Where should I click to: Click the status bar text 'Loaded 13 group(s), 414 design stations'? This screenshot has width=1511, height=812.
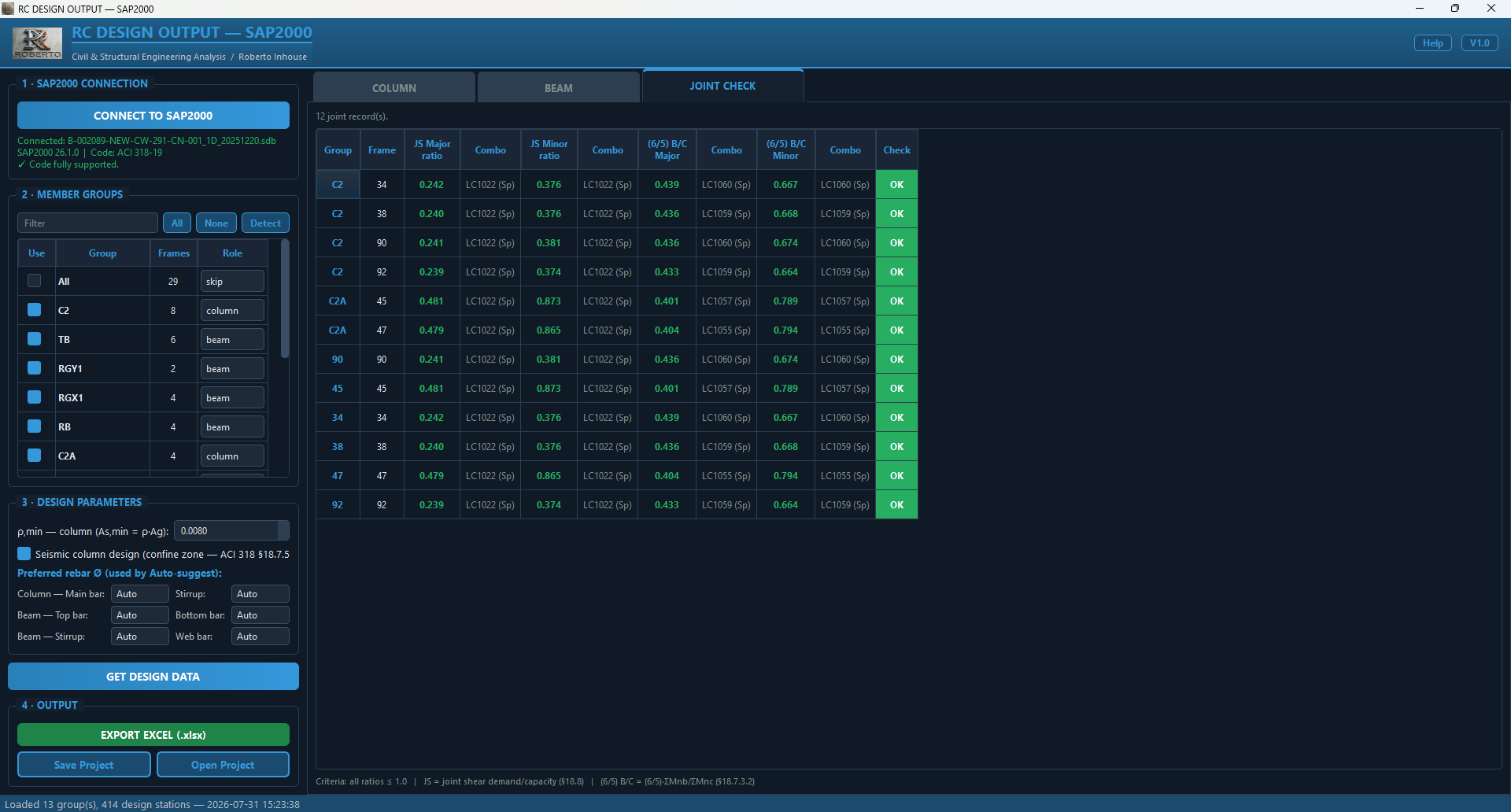[x=98, y=804]
